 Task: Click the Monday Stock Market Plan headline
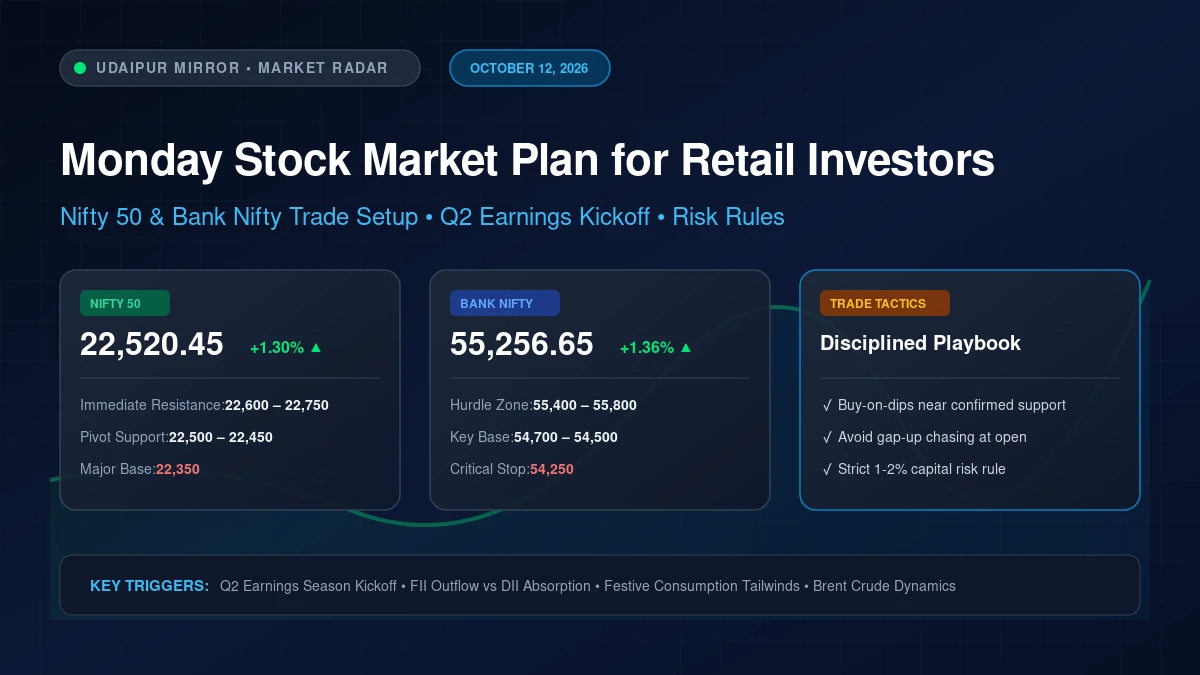click(x=528, y=161)
